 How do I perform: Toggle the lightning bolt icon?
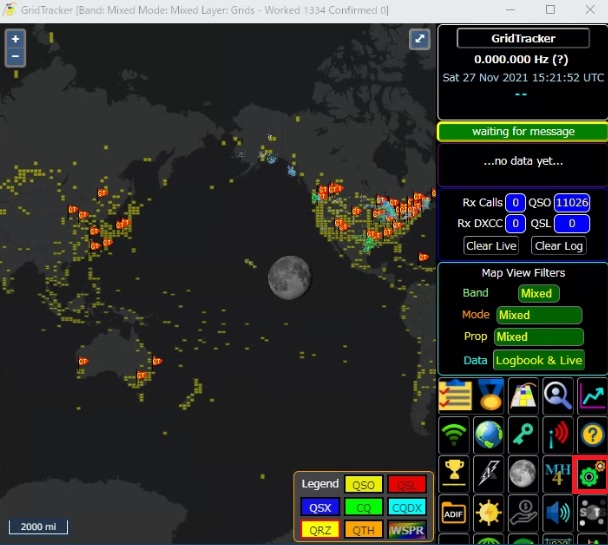click(x=489, y=474)
